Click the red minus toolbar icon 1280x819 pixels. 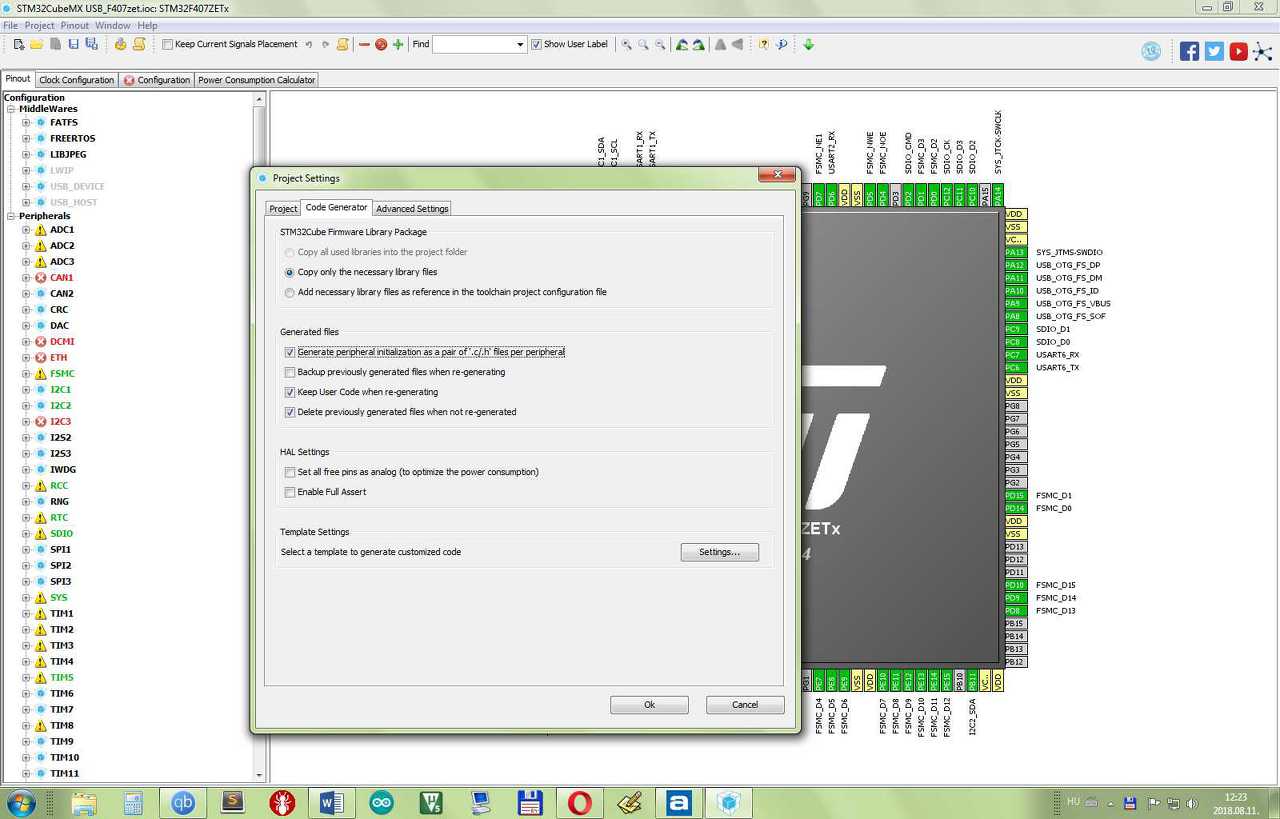tap(364, 44)
